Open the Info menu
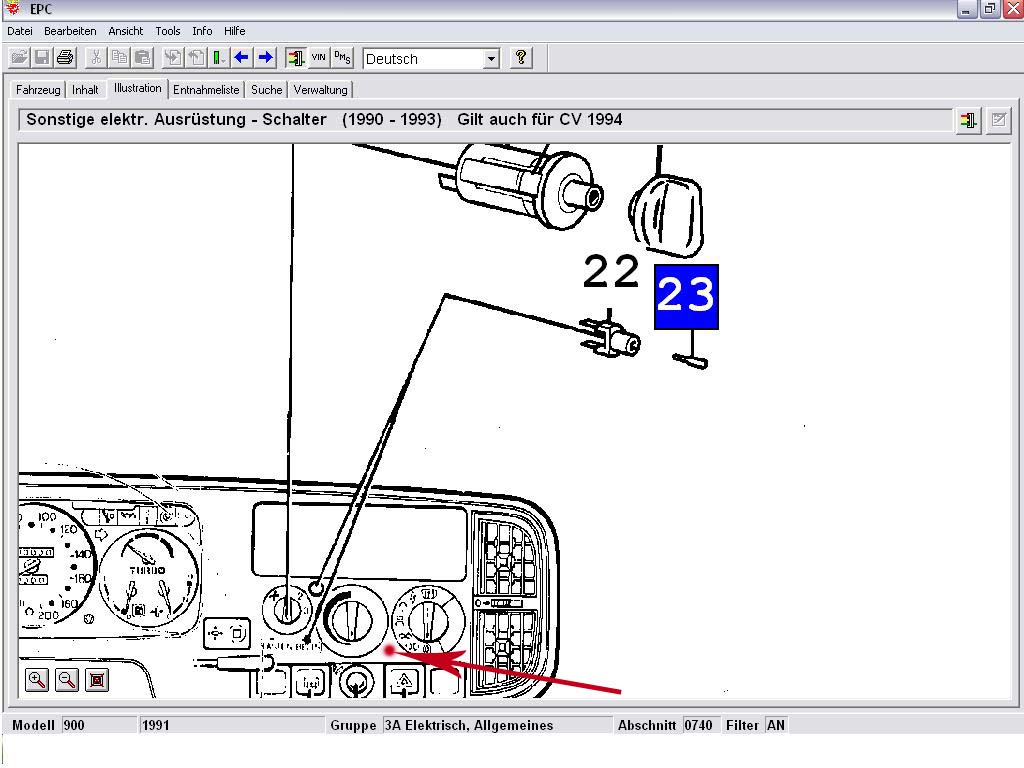Image resolution: width=1024 pixels, height=768 pixels. tap(202, 31)
